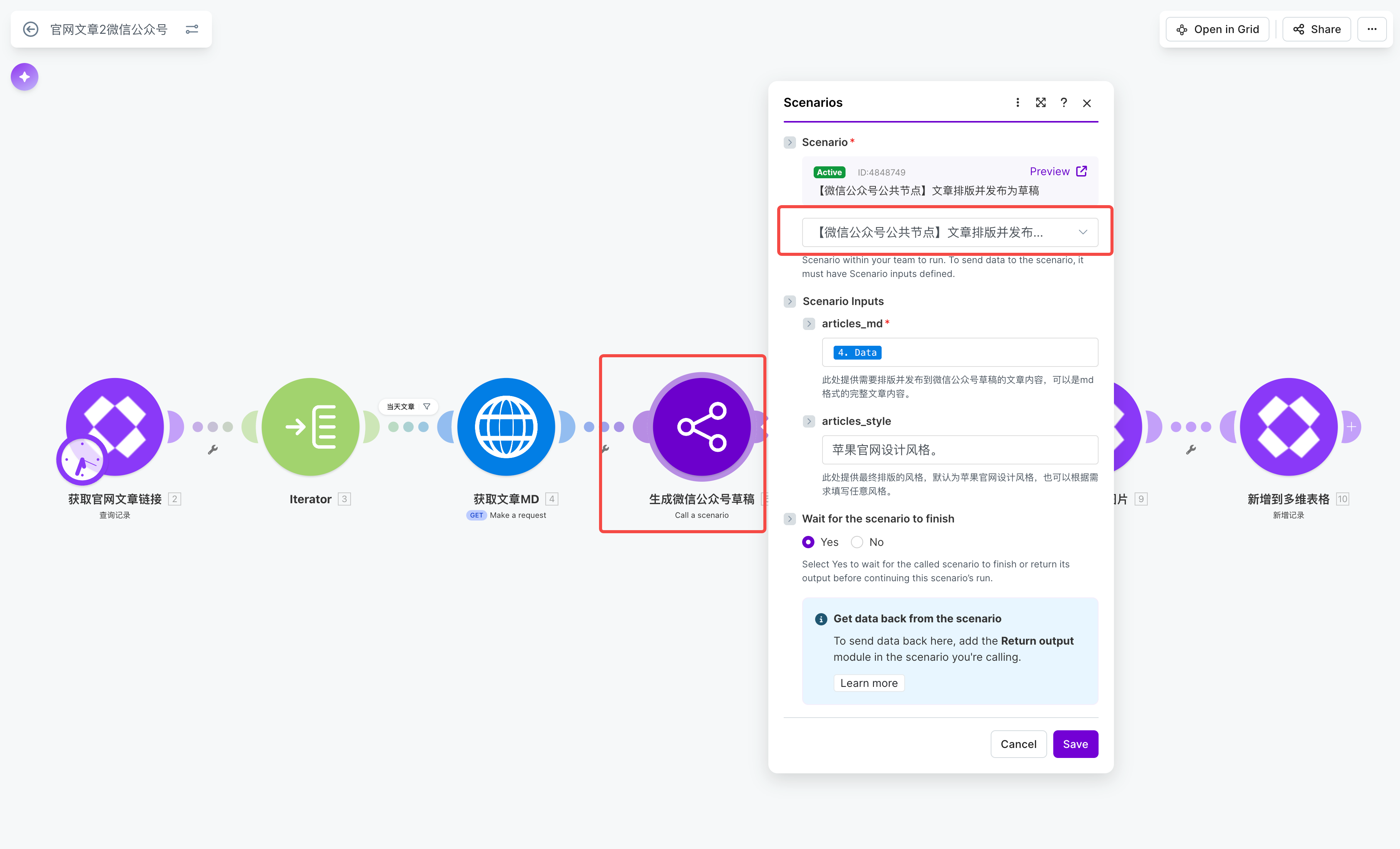The width and height of the screenshot is (1400, 849).
Task: Open top-right more options ellipsis menu
Action: [1372, 29]
